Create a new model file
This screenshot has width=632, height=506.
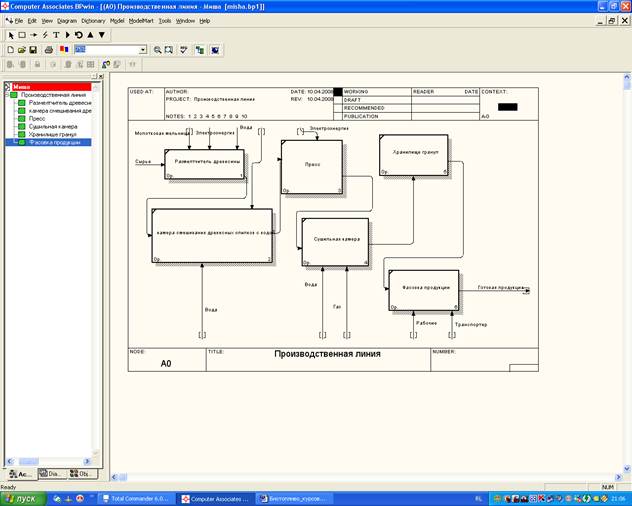(x=11, y=50)
